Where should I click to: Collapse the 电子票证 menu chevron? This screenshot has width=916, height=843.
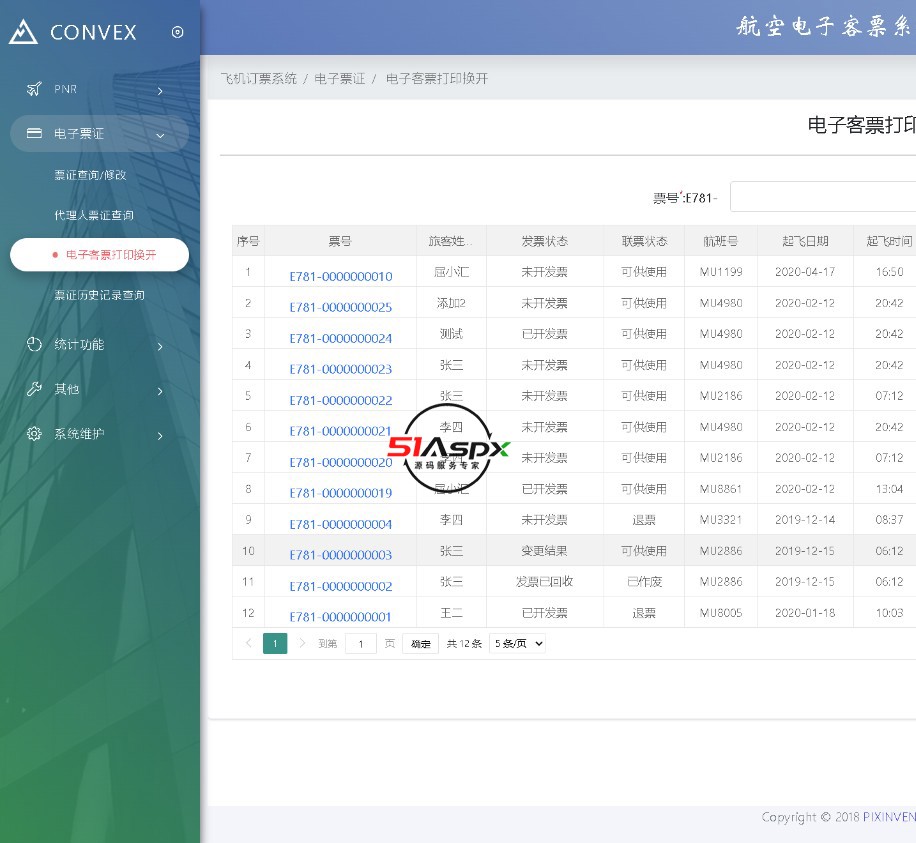pyautogui.click(x=160, y=136)
